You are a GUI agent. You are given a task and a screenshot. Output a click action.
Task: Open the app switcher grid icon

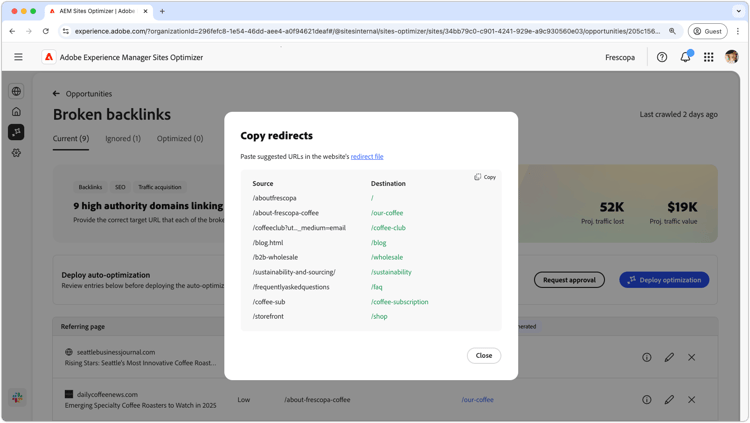coord(708,57)
